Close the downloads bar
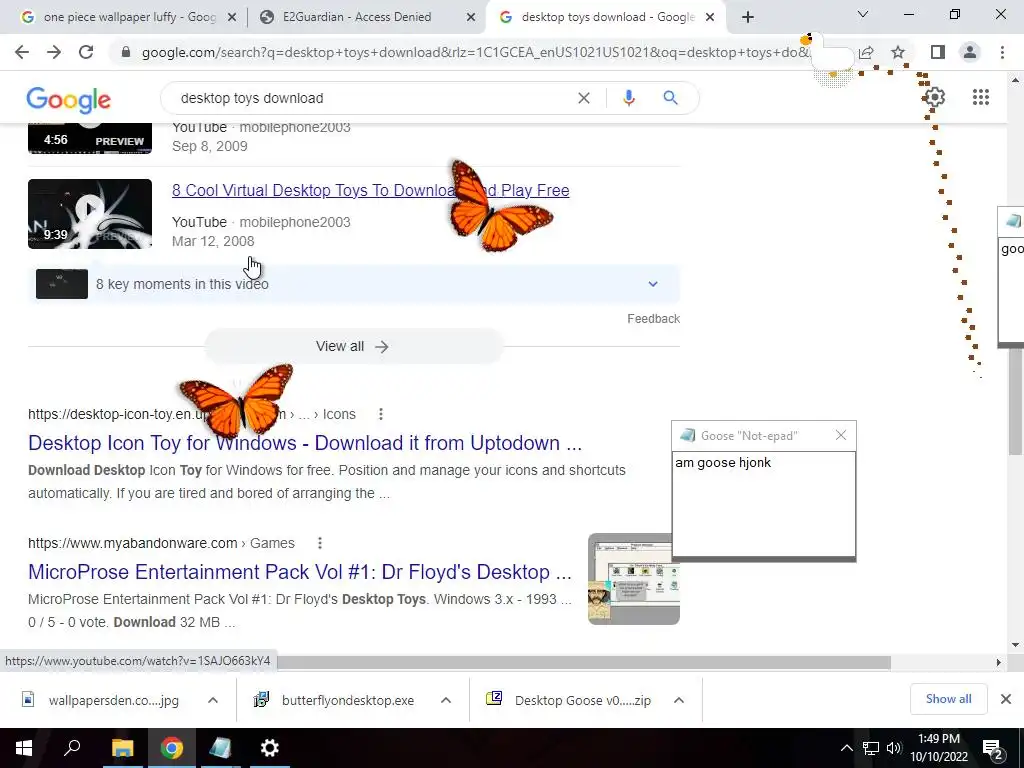The height and width of the screenshot is (768, 1024). pos(1006,699)
